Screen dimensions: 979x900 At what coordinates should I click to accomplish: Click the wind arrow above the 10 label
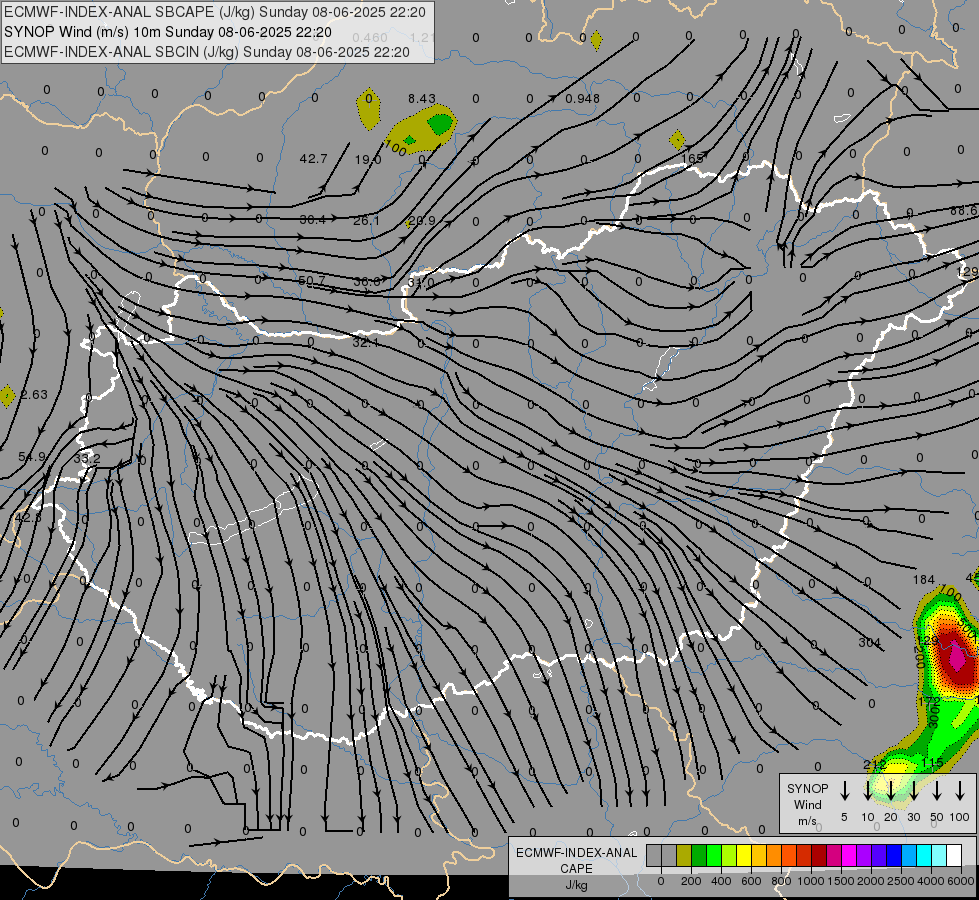(x=868, y=790)
